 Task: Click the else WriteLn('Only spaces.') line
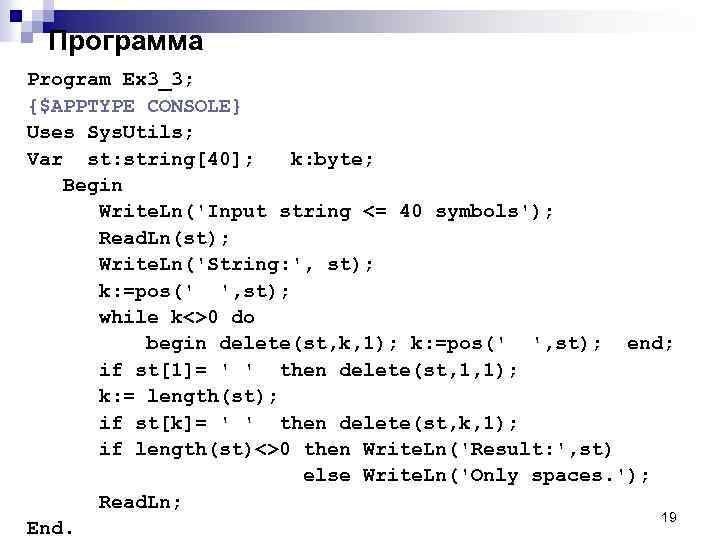coord(476,476)
